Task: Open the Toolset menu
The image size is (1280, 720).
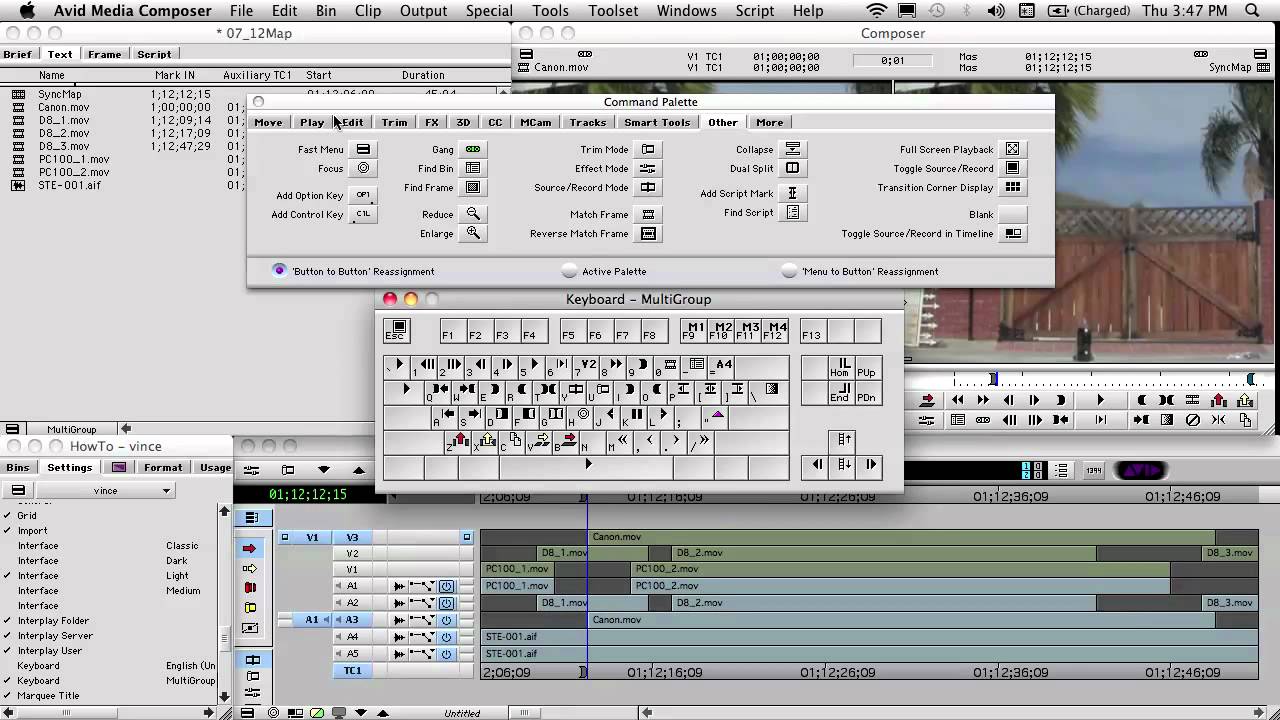Action: tap(613, 11)
